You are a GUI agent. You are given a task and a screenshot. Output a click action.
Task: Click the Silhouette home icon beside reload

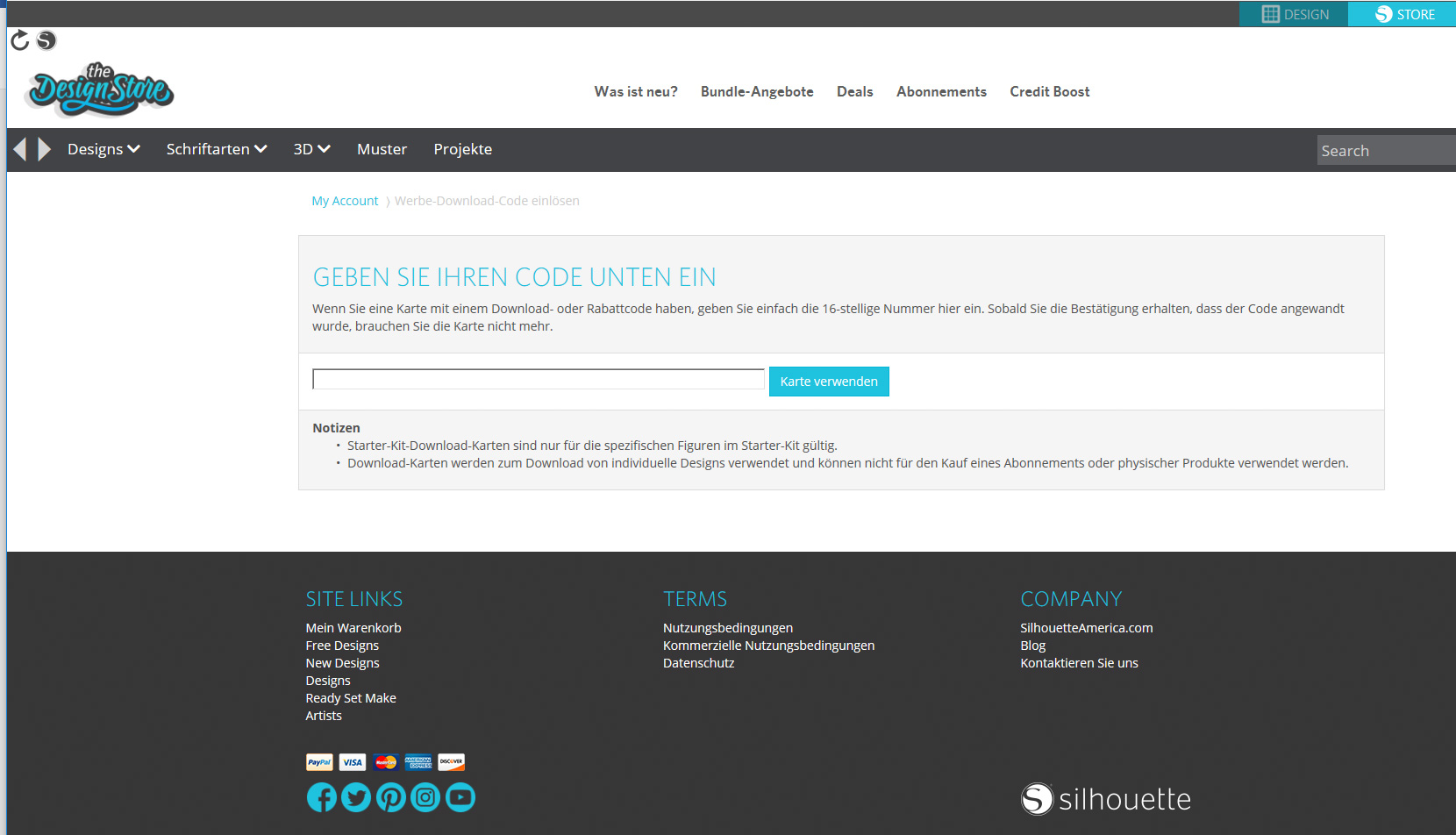tap(46, 40)
